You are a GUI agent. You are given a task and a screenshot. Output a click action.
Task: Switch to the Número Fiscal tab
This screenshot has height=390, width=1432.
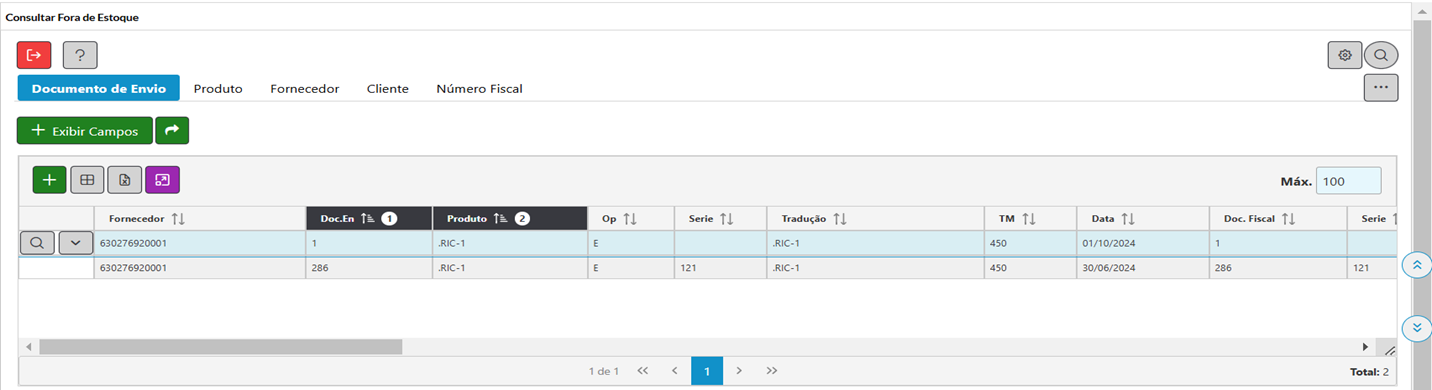pos(479,88)
